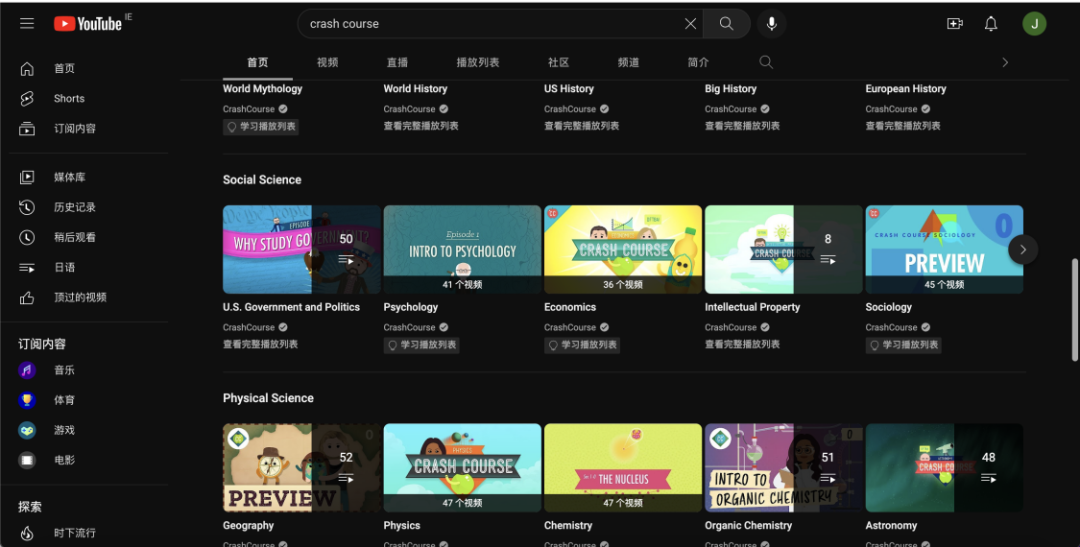The width and height of the screenshot is (1080, 547).
Task: View full U.S. Government and Politics playlist
Action: (x=260, y=344)
